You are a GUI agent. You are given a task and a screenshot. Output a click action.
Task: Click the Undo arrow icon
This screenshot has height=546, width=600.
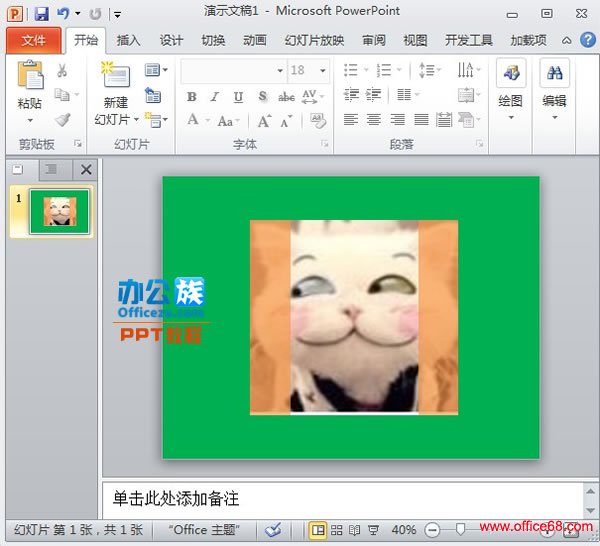pyautogui.click(x=62, y=14)
